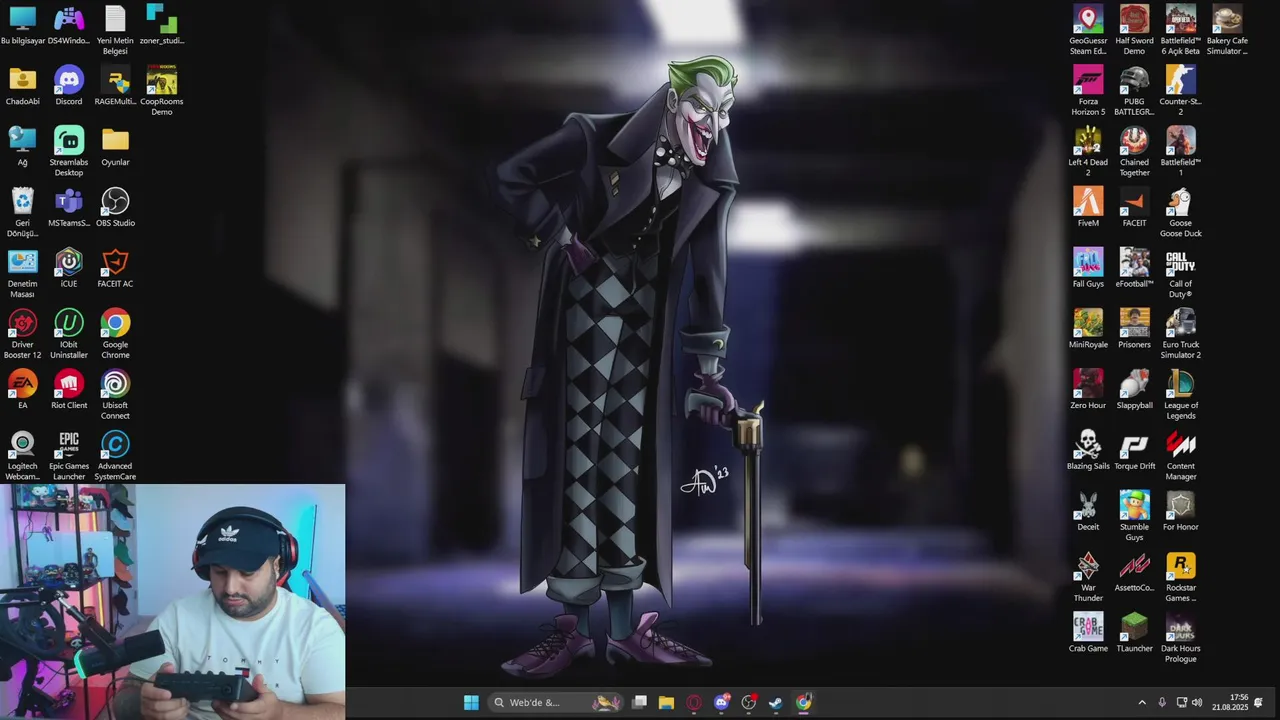Launch Fall Guys shortcut
The width and height of the screenshot is (1280, 720).
(x=1088, y=269)
